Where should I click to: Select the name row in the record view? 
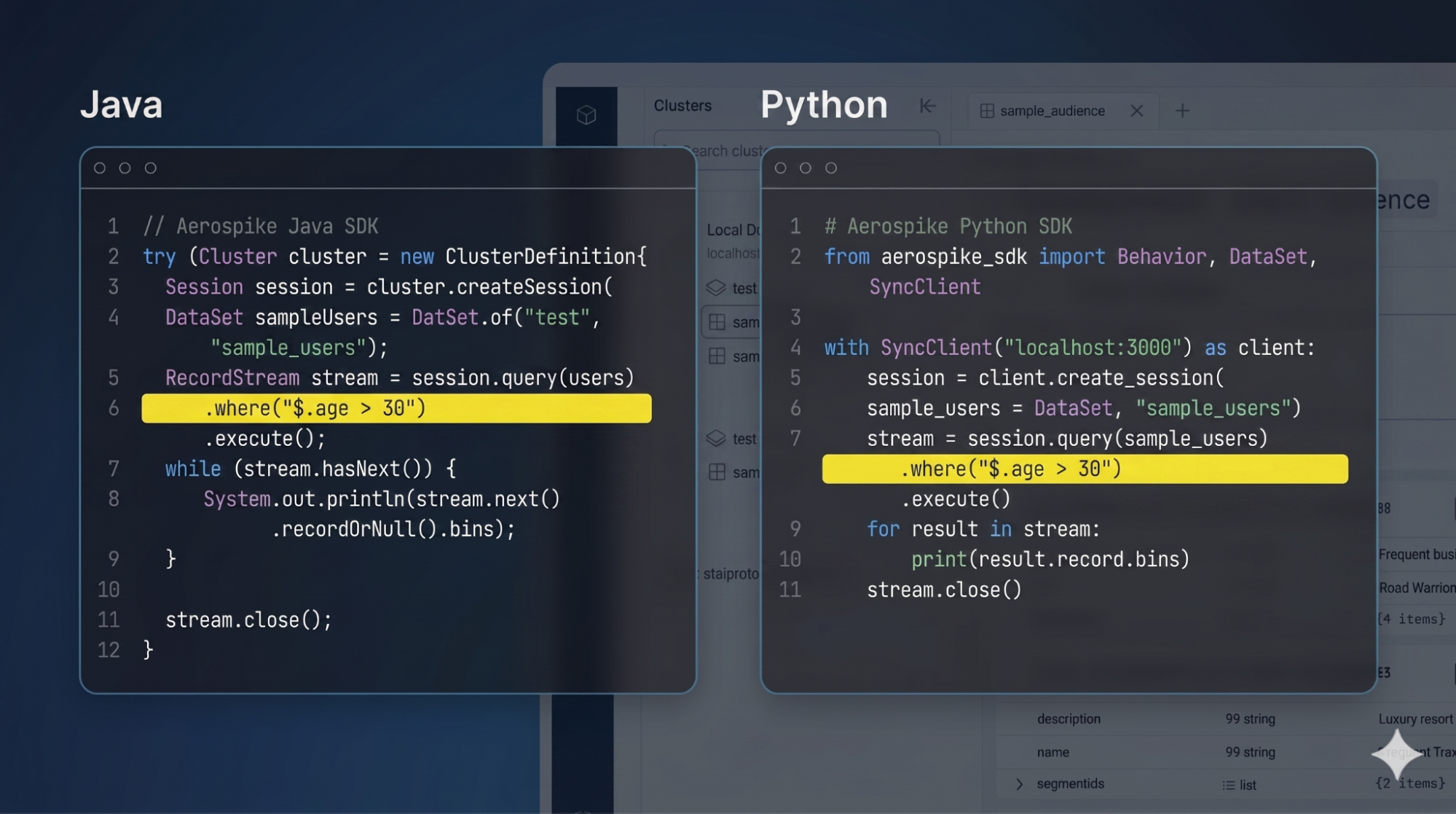point(1054,752)
